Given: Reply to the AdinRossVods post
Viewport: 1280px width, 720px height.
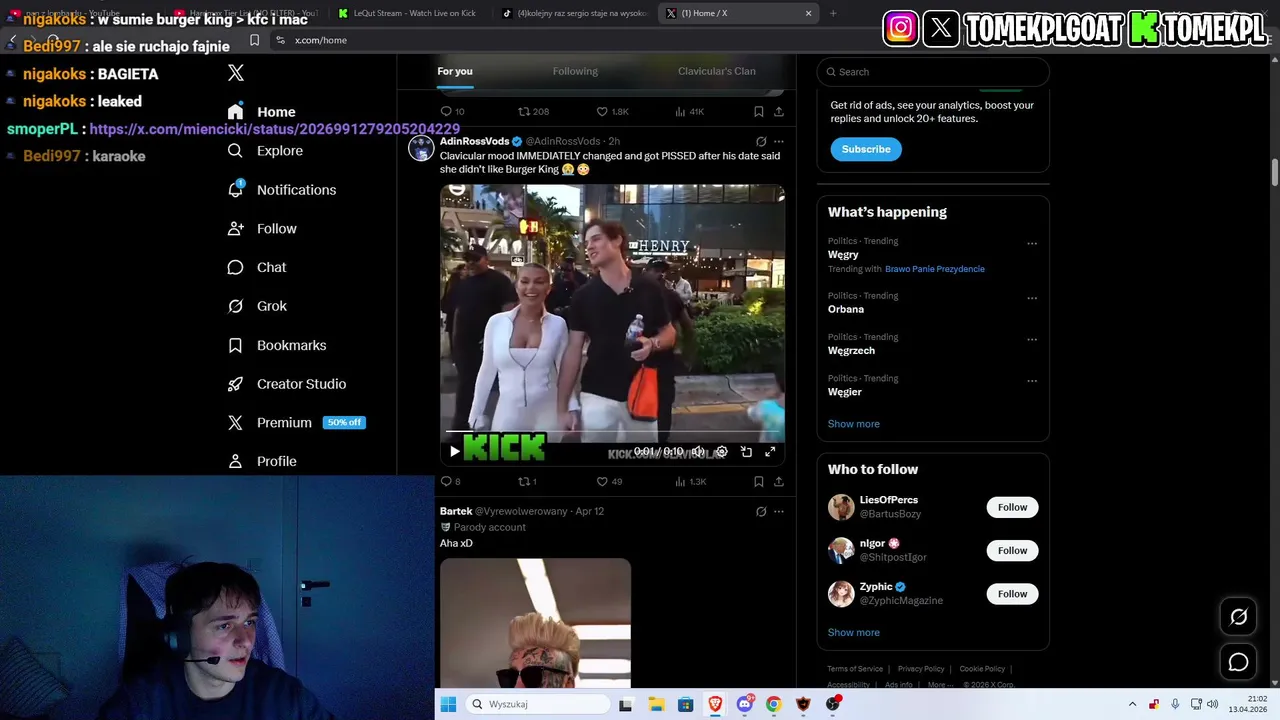Looking at the screenshot, I should pyautogui.click(x=450, y=482).
